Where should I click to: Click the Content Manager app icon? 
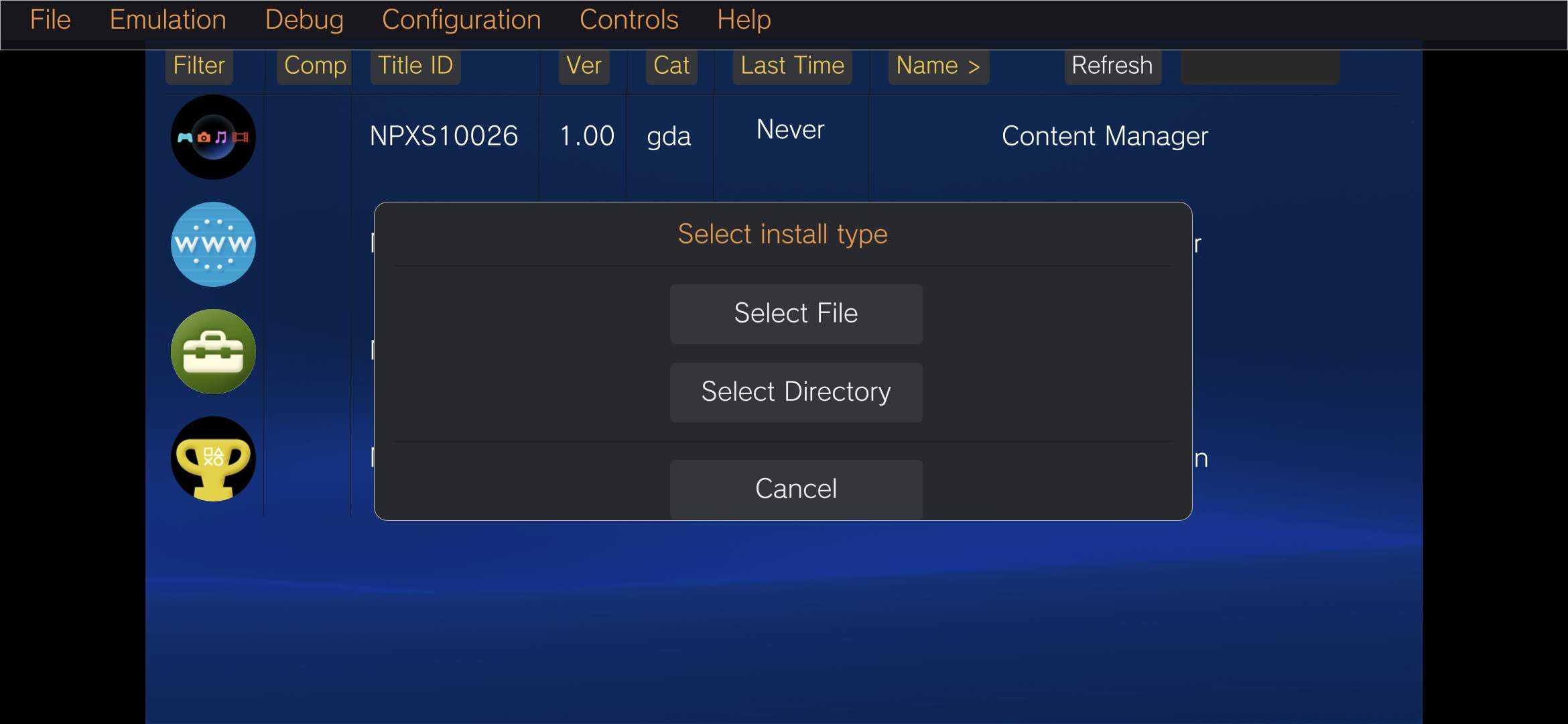point(213,137)
